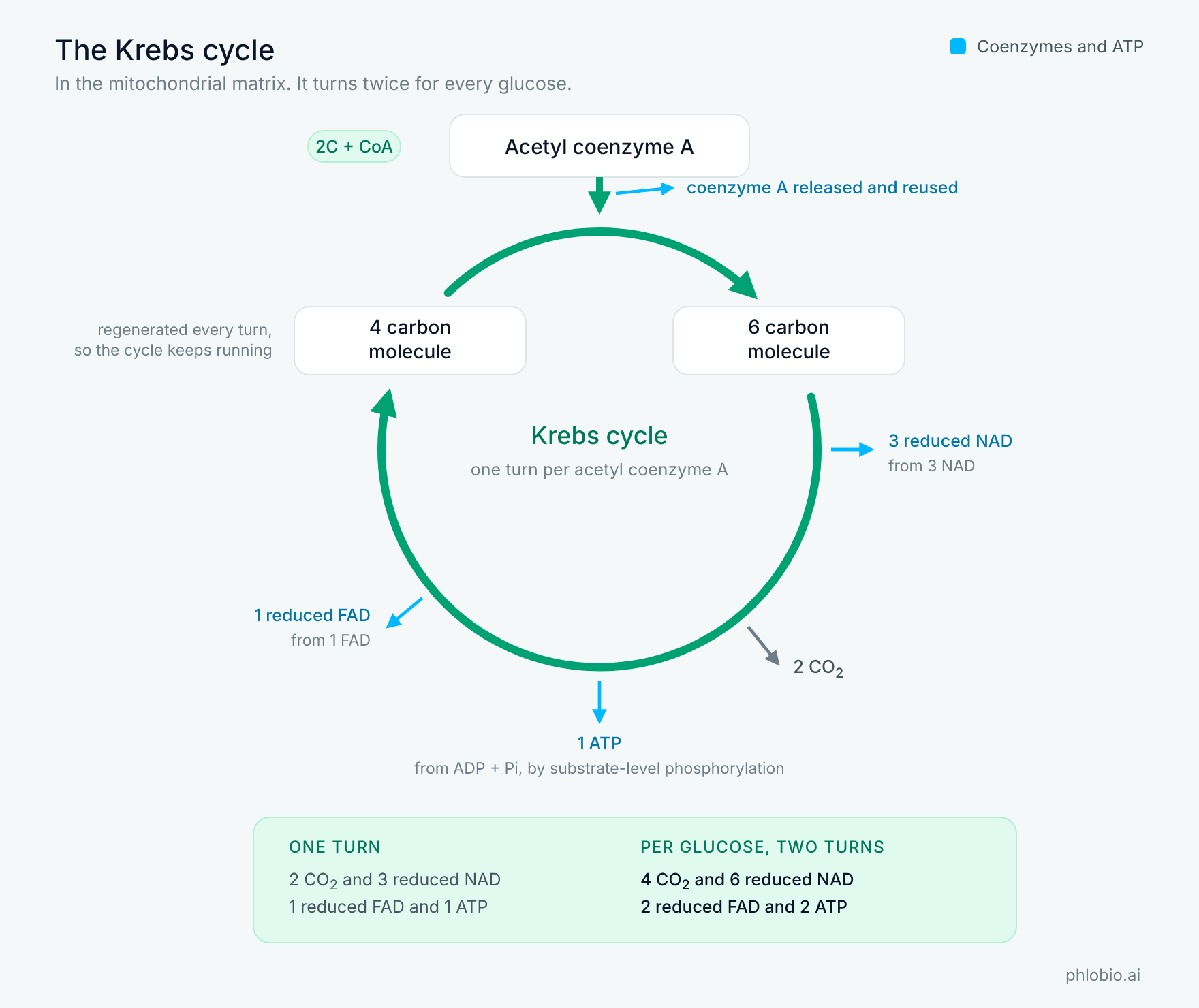Click the substrate-level phosphorylation caption

pyautogui.click(x=599, y=768)
